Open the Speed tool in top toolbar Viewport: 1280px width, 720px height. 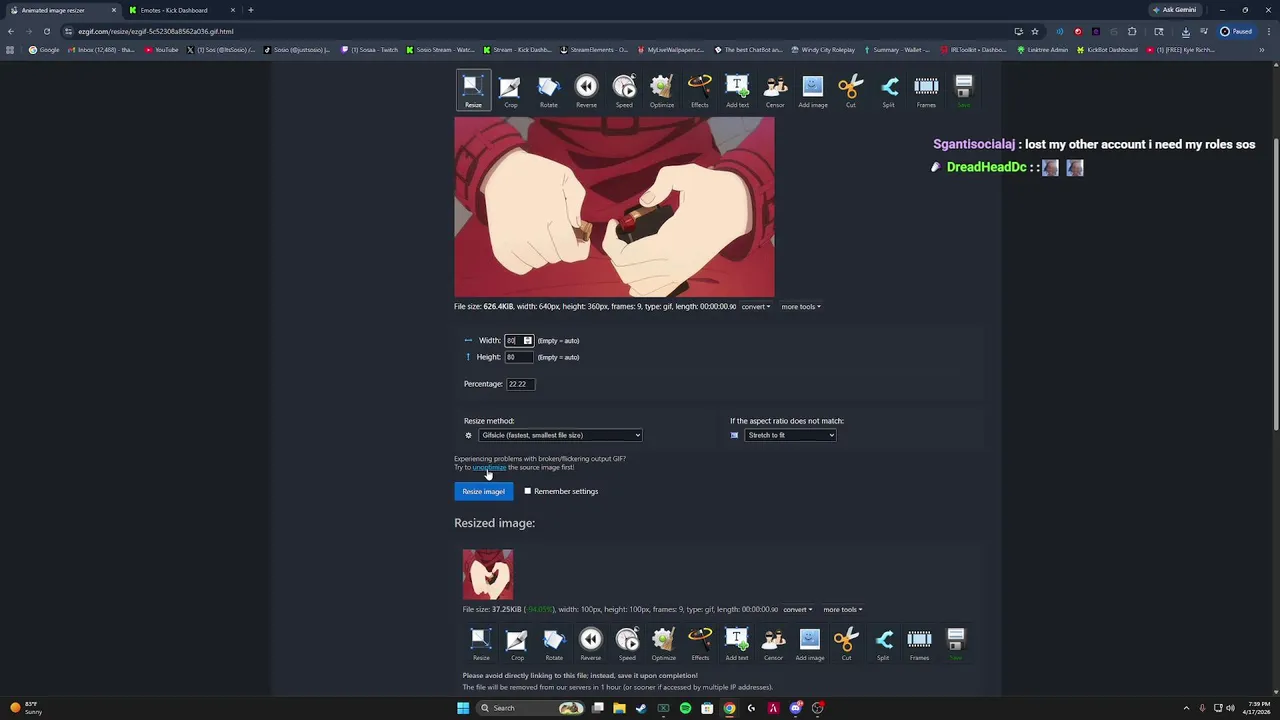pos(624,90)
